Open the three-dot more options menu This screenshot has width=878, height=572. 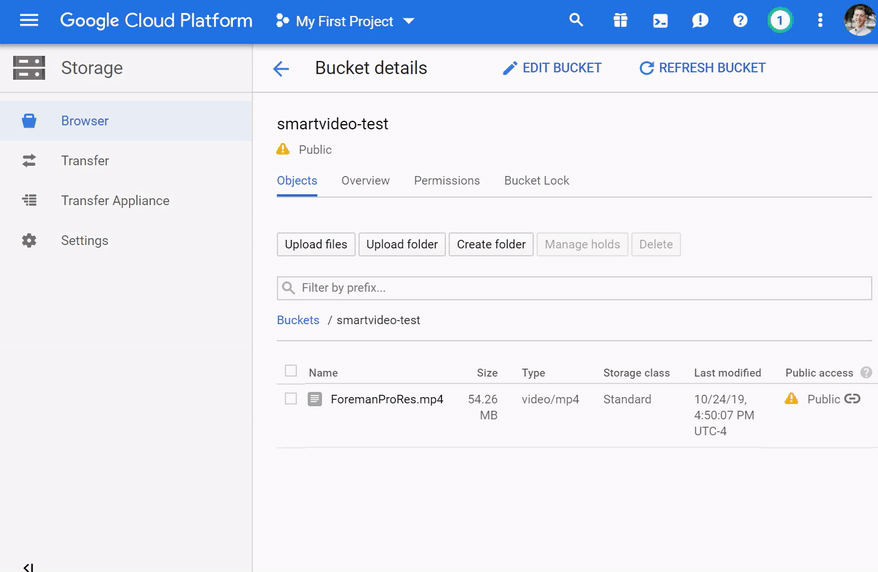[x=820, y=20]
